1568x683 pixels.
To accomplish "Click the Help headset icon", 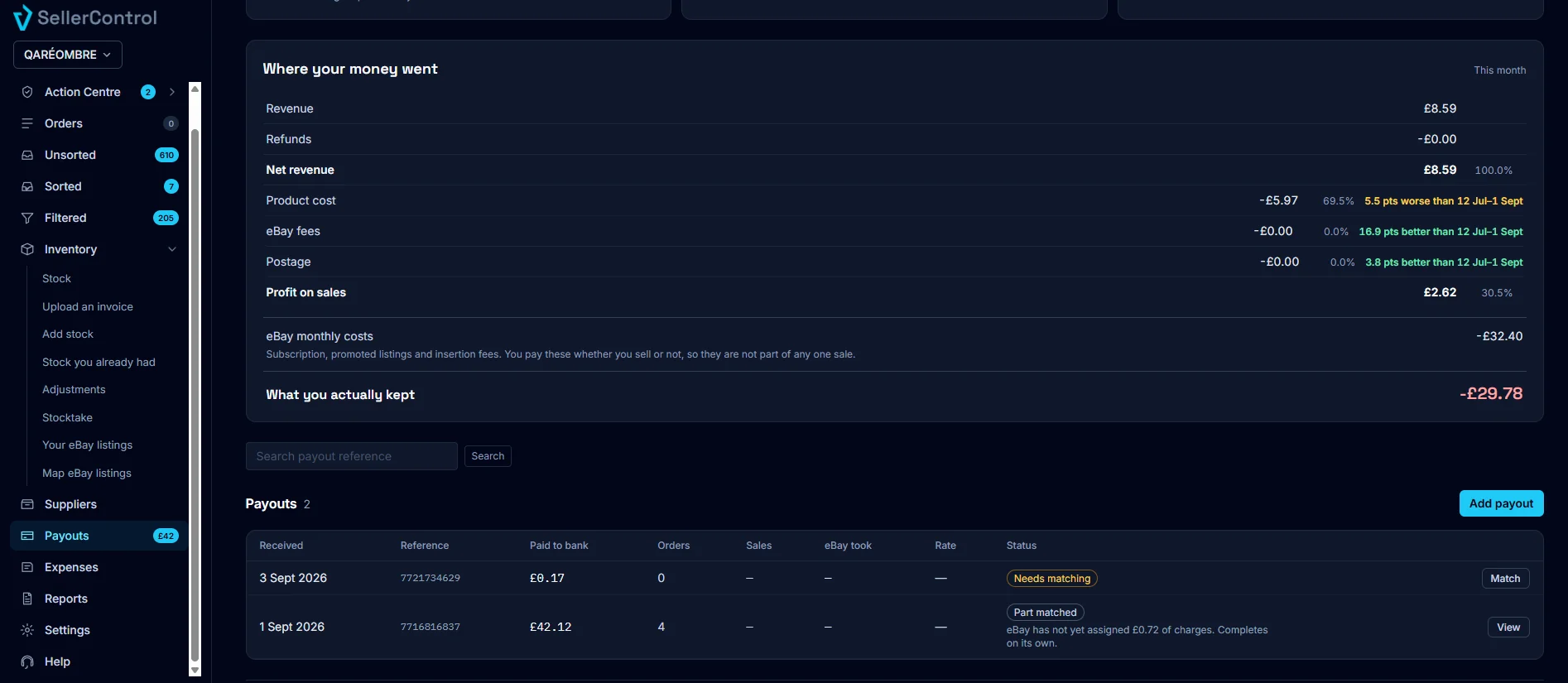I will tap(27, 661).
